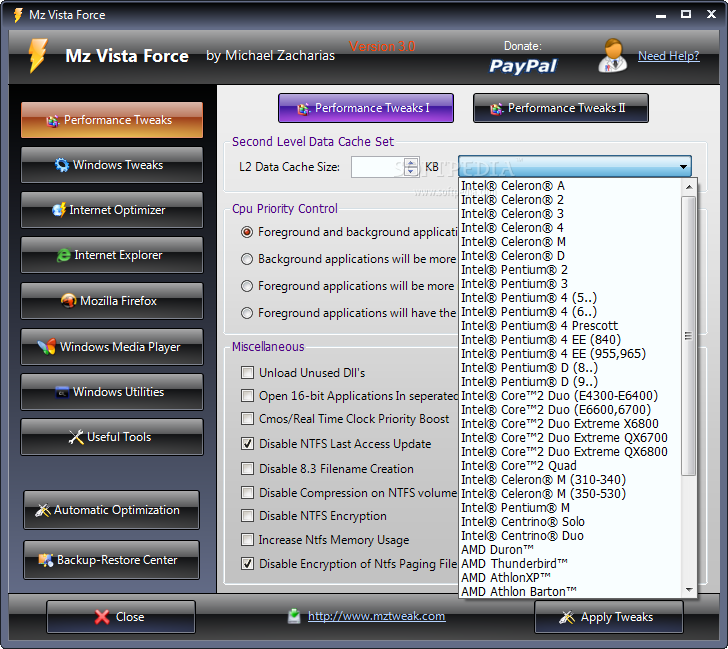Choose Intel Pentium 4 Prescott option
Image resolution: width=728 pixels, height=649 pixels.
pyautogui.click(x=570, y=325)
